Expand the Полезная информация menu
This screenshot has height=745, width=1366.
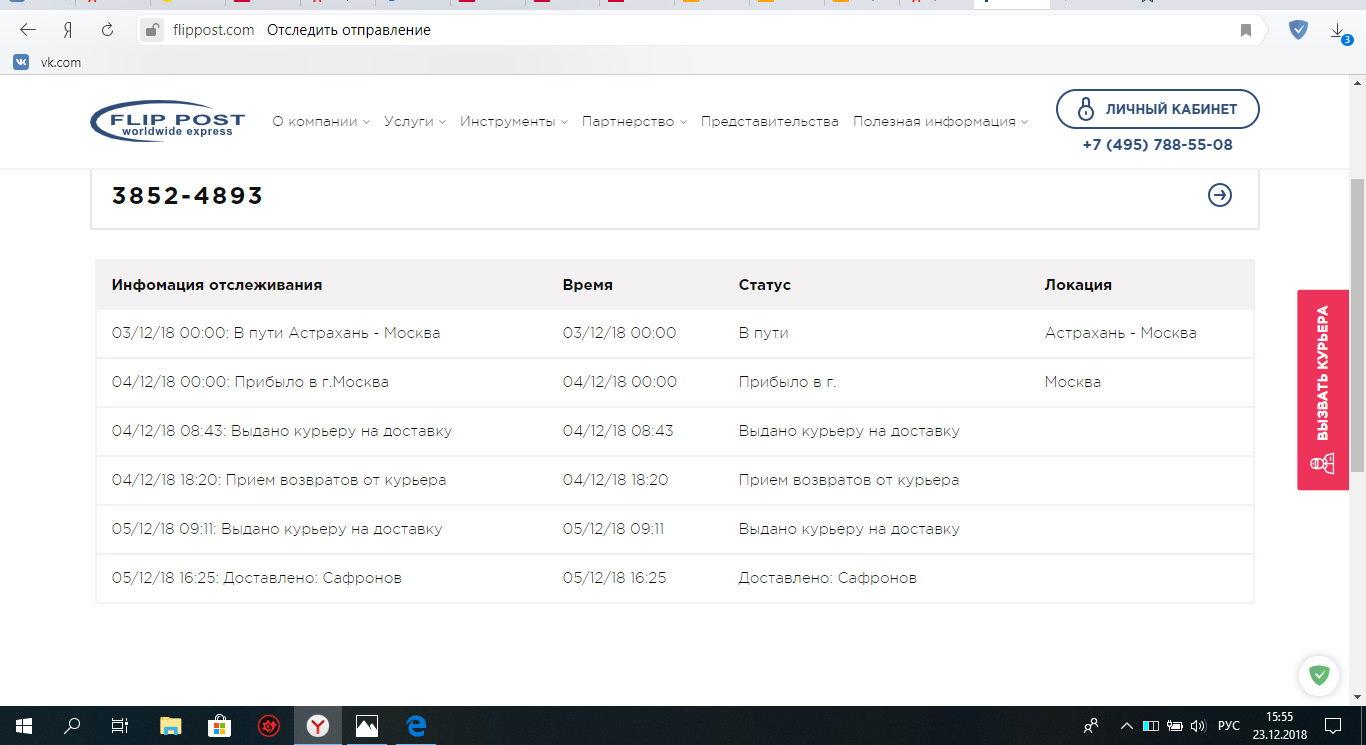coord(941,121)
